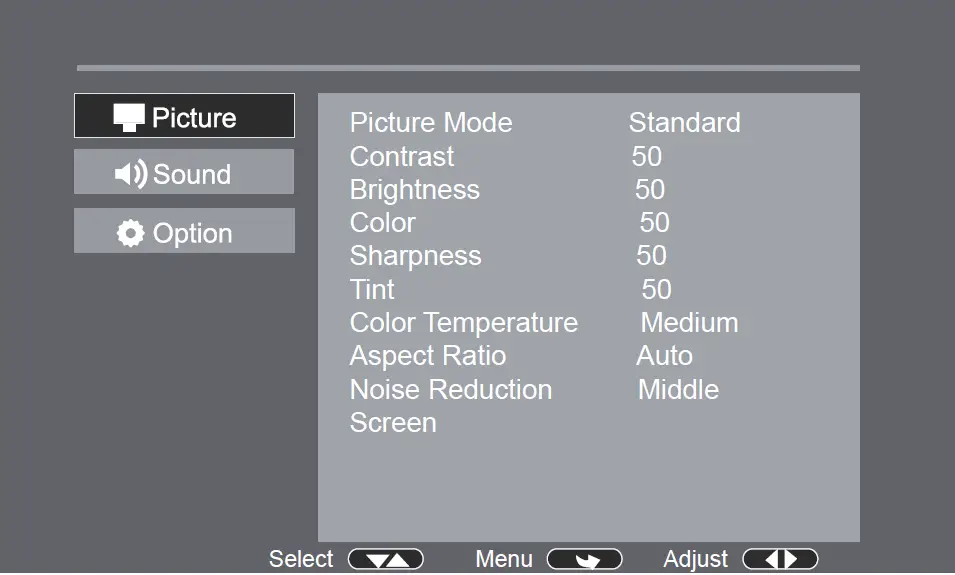Click the gear icon beside Option
This screenshot has height=575, width=955.
pos(130,233)
